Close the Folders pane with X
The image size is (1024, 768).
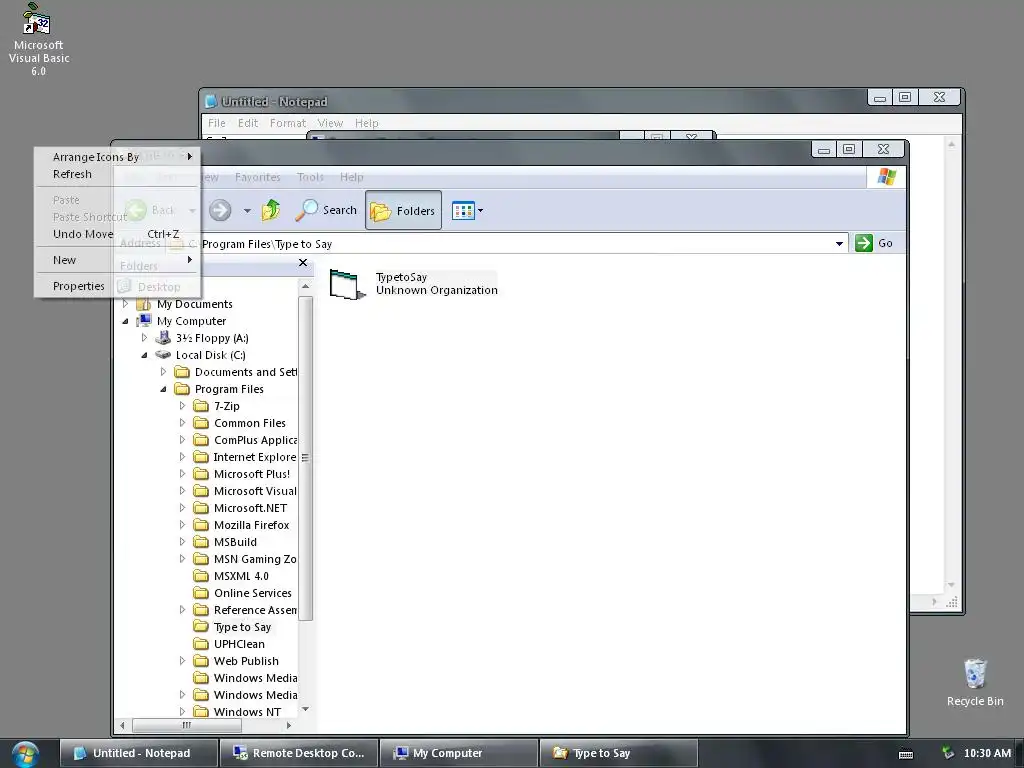(302, 263)
